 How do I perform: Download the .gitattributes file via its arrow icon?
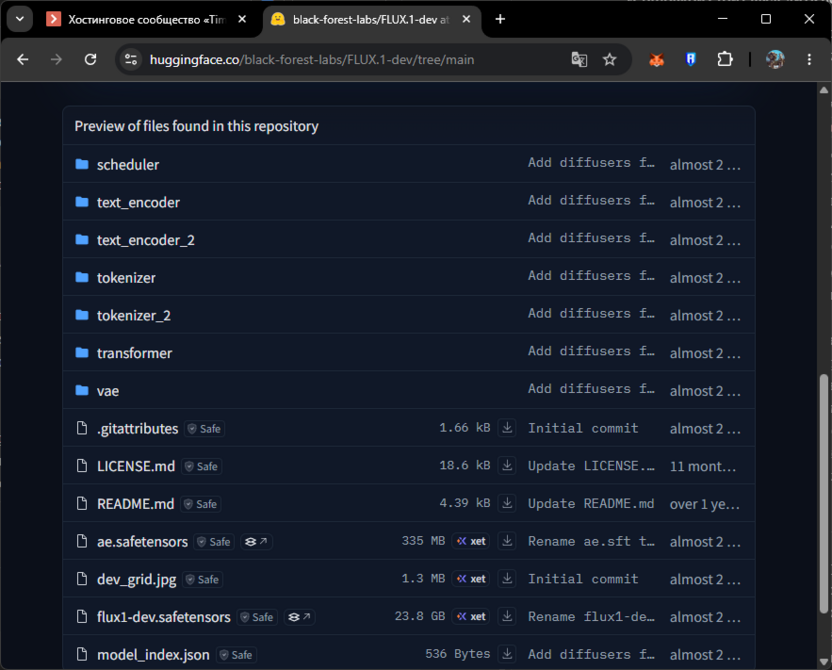click(507, 428)
